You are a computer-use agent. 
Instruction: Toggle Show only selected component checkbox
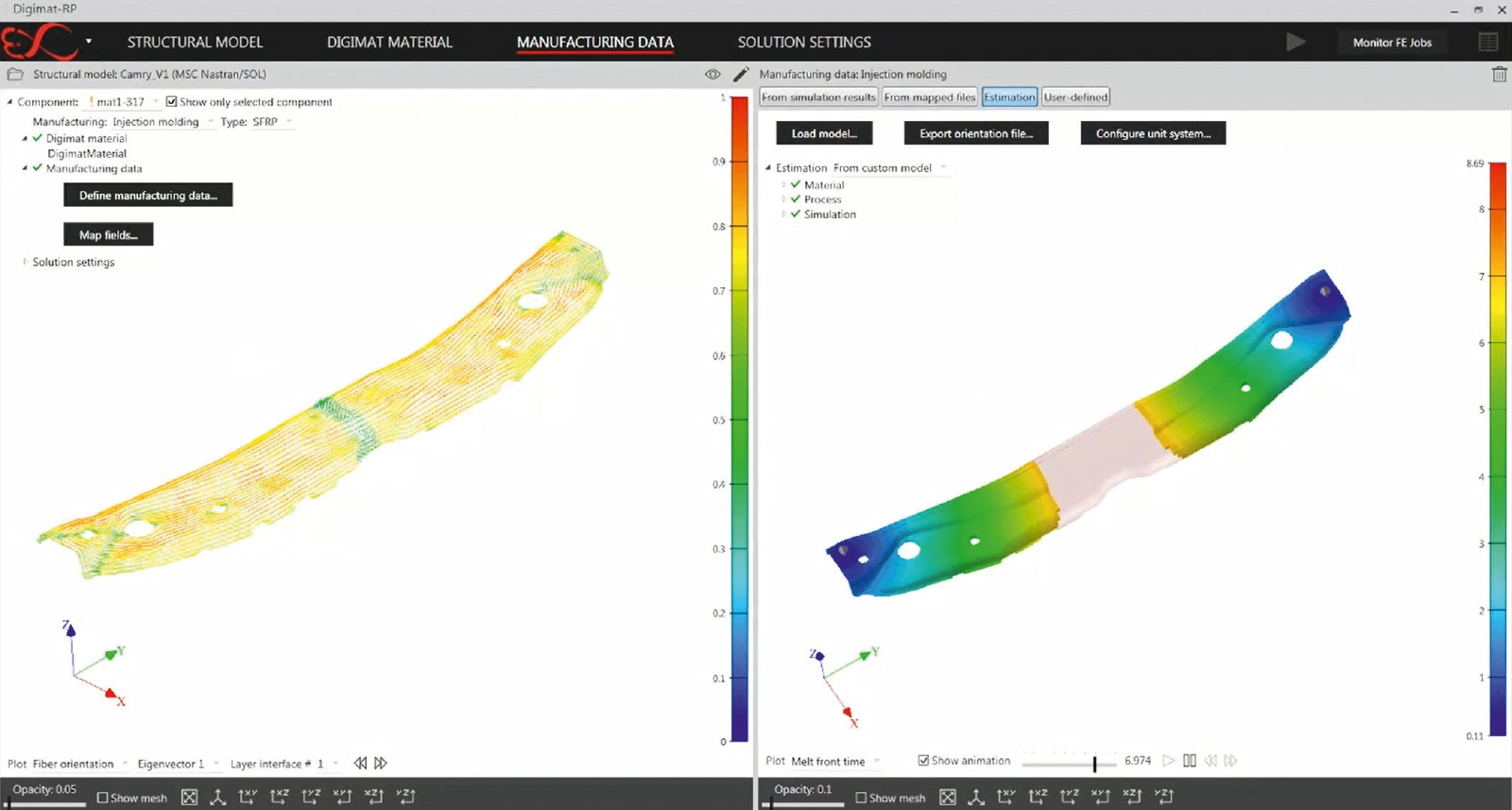(171, 101)
